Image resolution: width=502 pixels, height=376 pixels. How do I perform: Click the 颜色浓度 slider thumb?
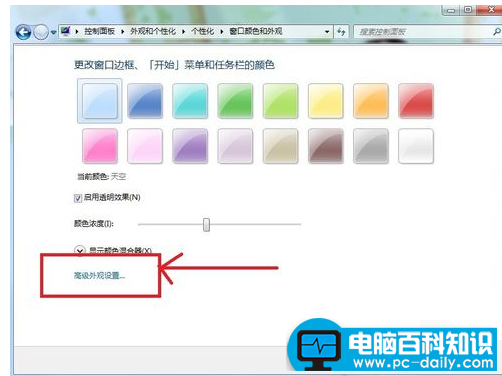point(206,225)
